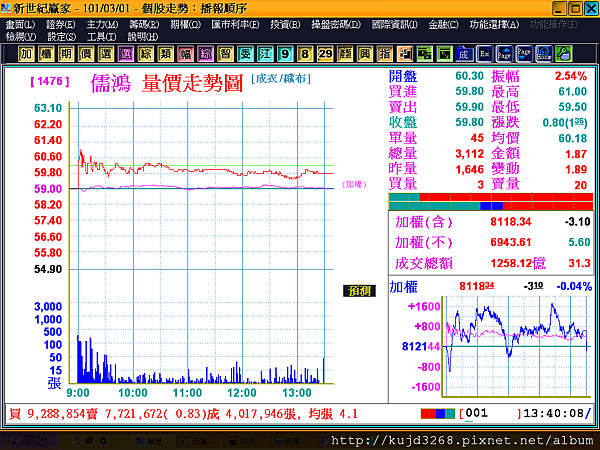Click the 額 toolbar icon
This screenshot has height=450, width=600.
coord(345,54)
